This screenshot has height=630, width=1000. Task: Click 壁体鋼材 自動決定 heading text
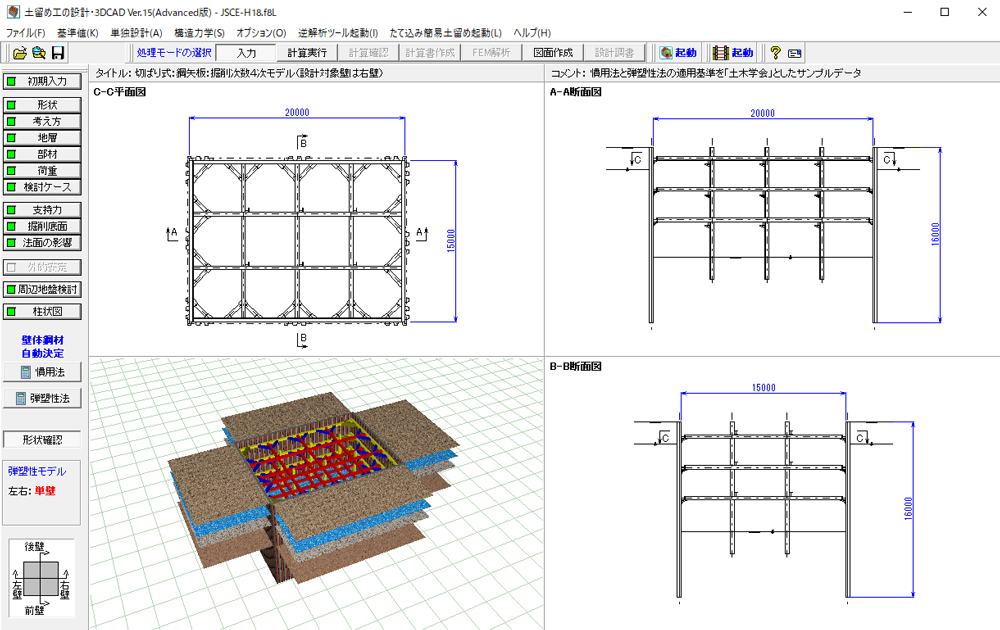click(43, 347)
